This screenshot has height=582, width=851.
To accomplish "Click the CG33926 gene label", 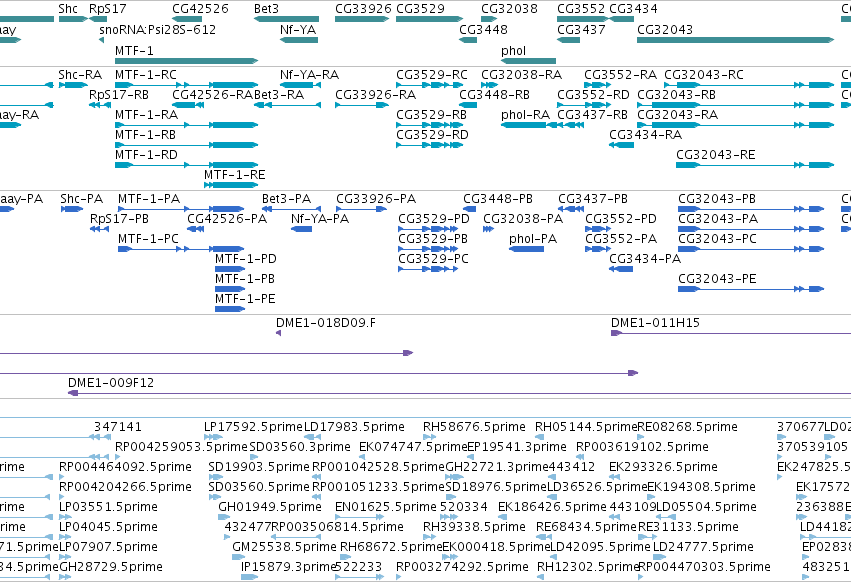I will coord(363,9).
